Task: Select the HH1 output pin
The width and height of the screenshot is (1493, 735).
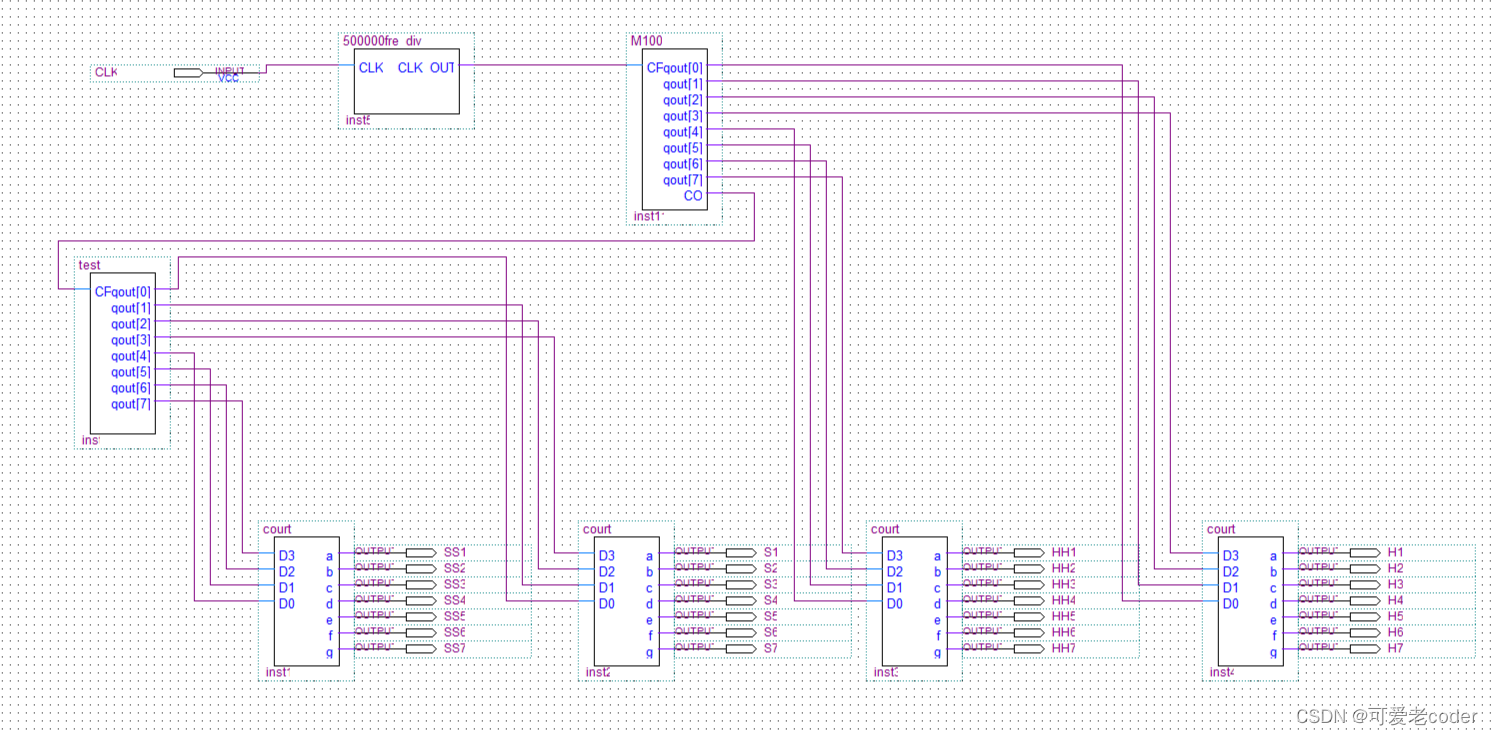Action: [x=1029, y=552]
